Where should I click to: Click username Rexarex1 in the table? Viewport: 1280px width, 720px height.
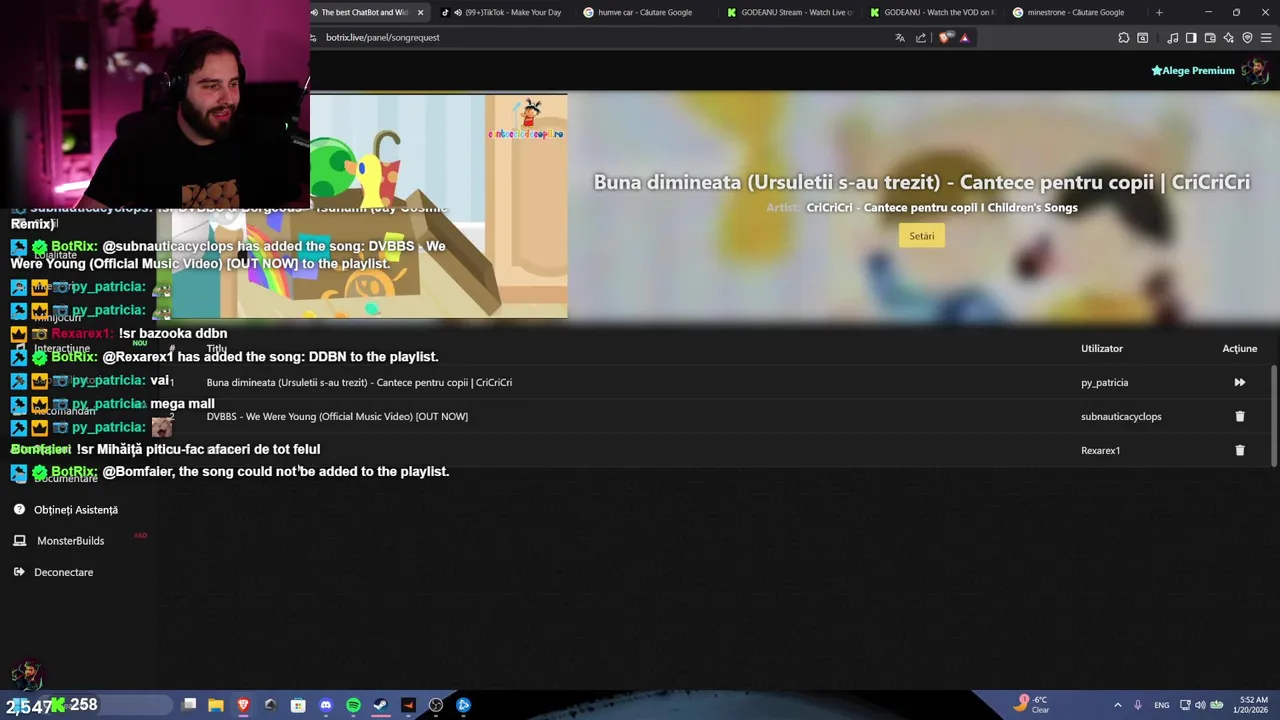coord(1100,450)
